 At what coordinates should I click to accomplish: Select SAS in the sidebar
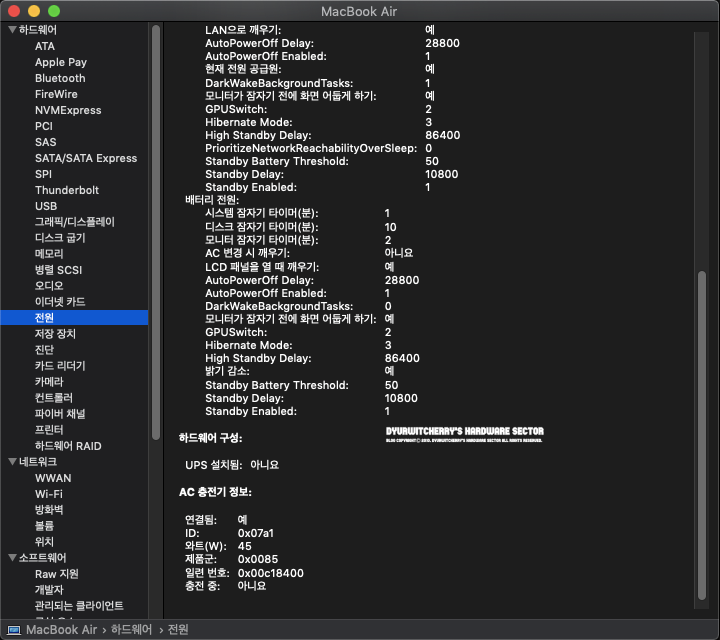click(x=45, y=142)
